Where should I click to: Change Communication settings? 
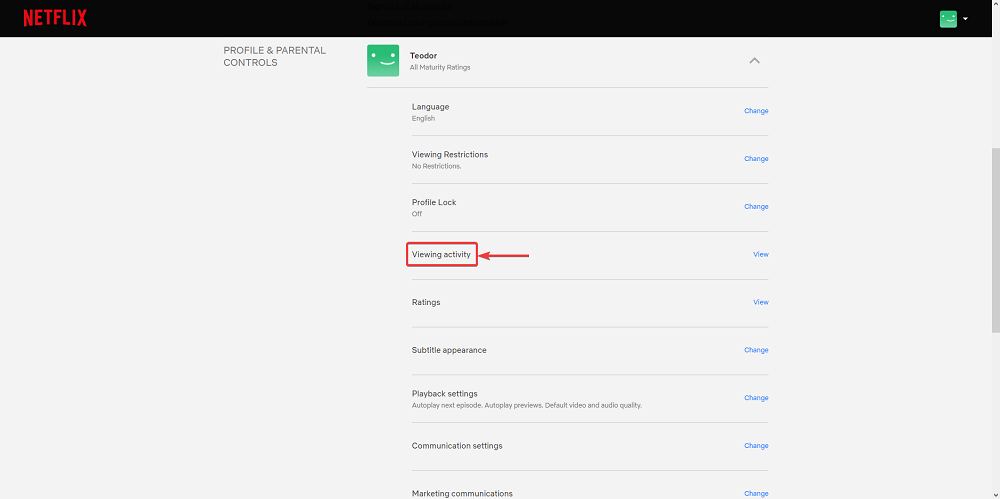click(756, 446)
